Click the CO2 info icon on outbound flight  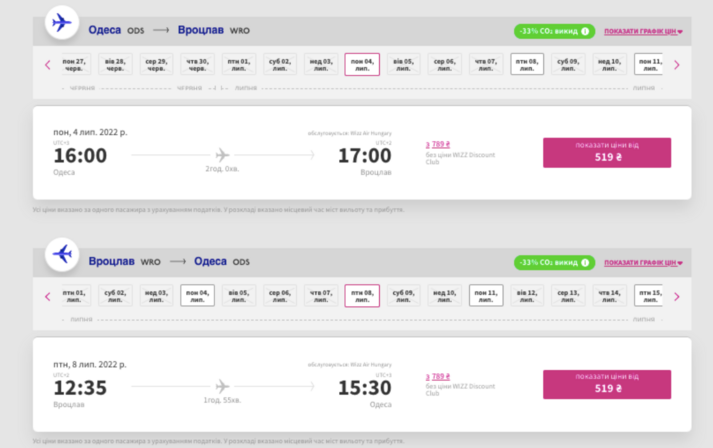coord(585,31)
